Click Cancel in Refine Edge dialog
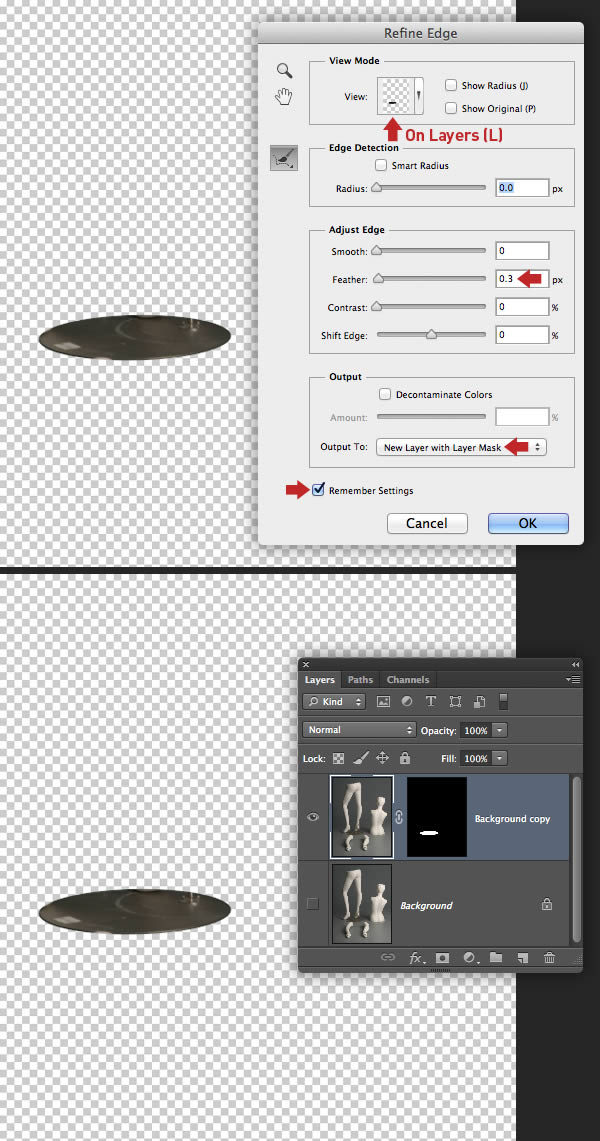 pyautogui.click(x=427, y=523)
